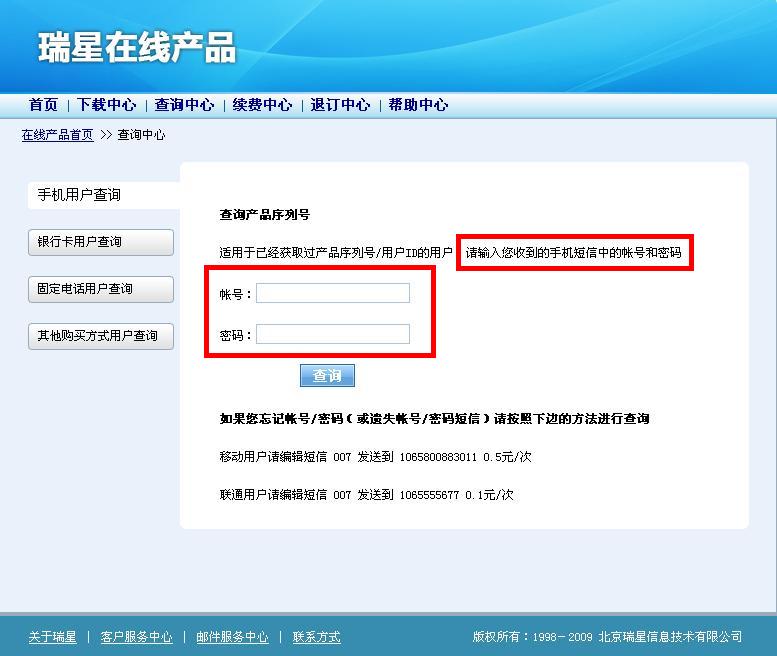Visit 客户服务中心 in the footer
Screen dimensions: 777x656
coord(136,637)
